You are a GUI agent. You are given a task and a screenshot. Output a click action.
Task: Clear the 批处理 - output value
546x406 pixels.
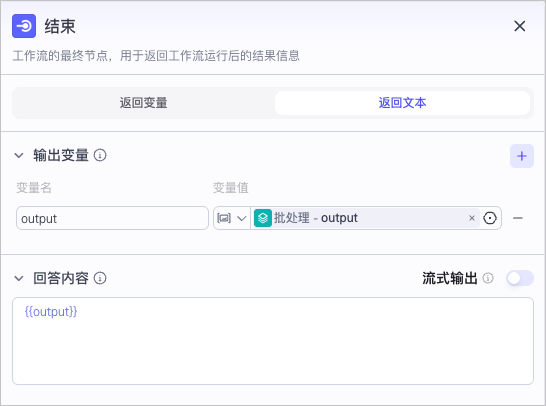click(472, 218)
